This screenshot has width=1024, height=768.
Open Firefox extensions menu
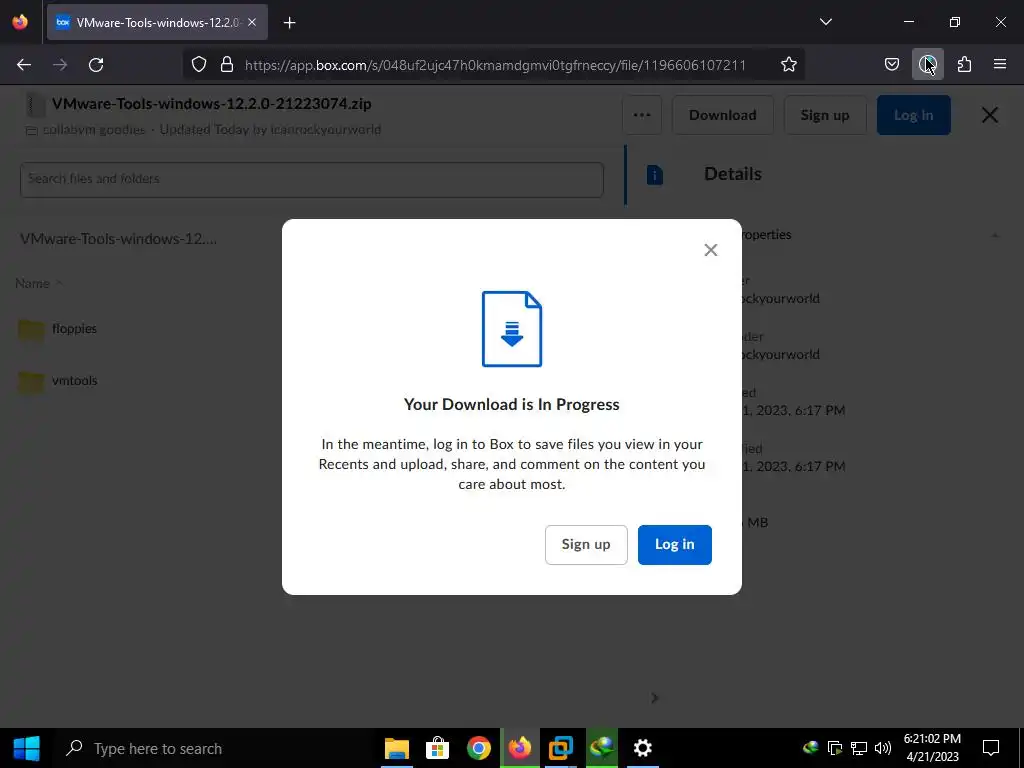(964, 65)
